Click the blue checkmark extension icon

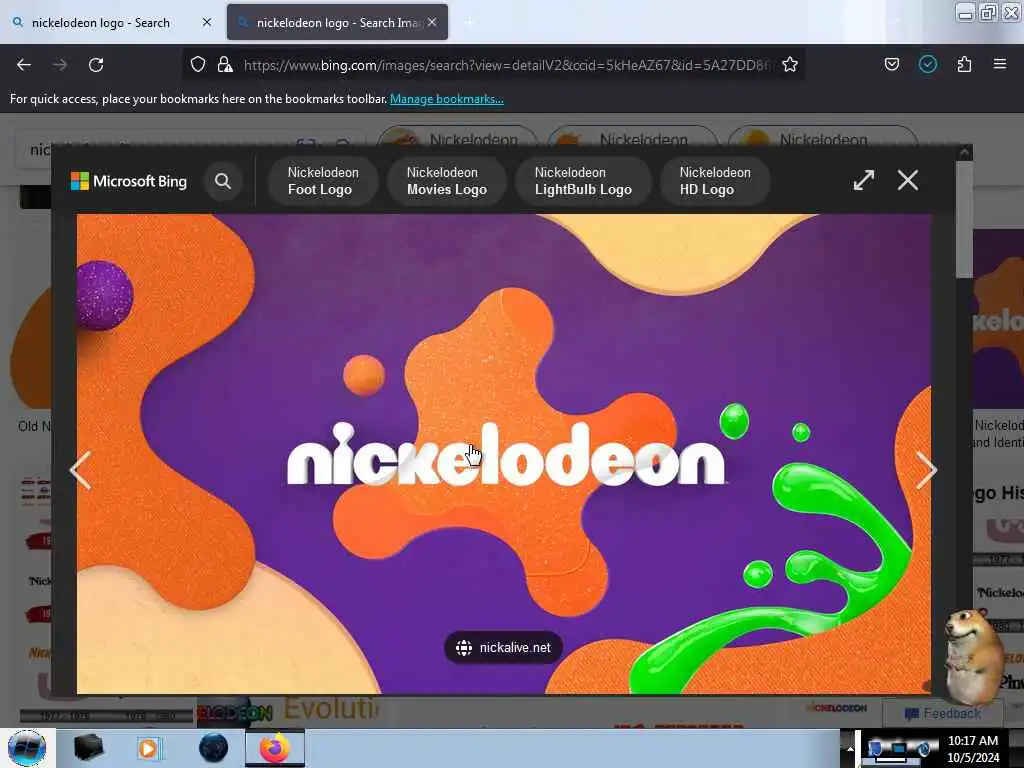tap(927, 65)
